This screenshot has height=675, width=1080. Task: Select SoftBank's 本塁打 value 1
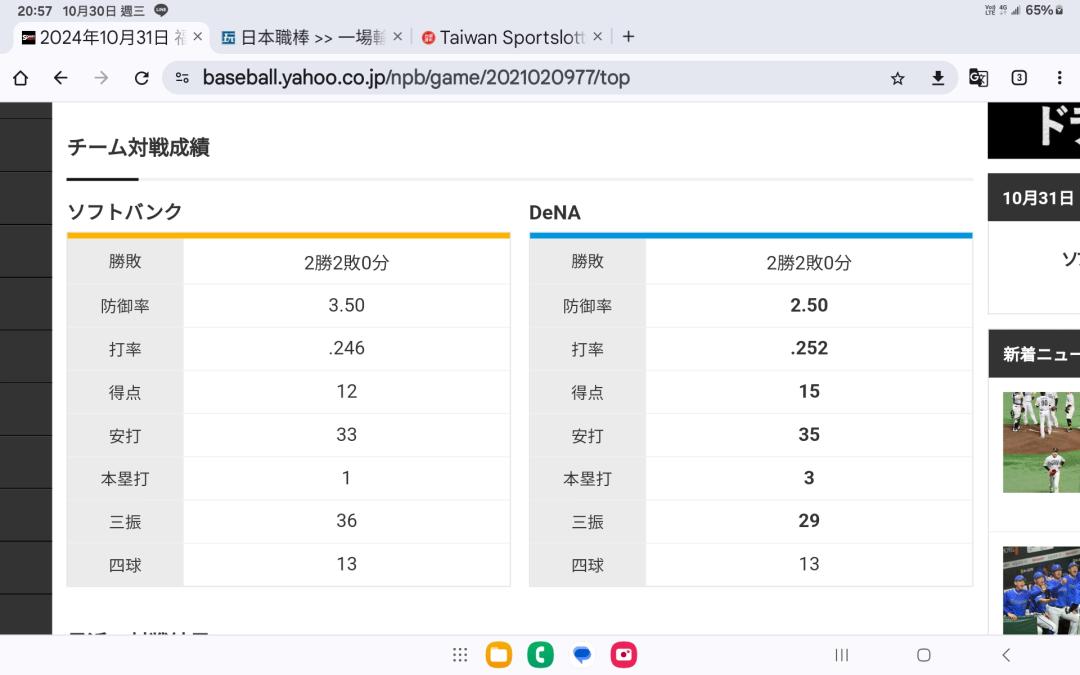[346, 478]
